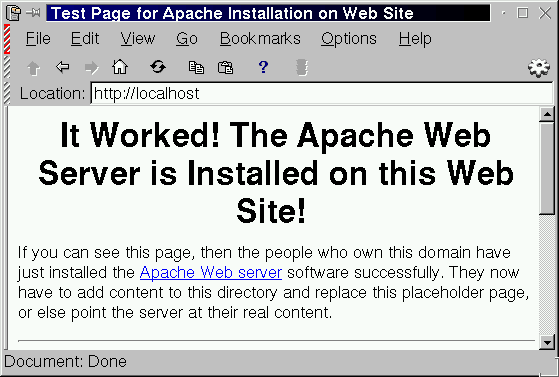Click the animated gear icon
The width and height of the screenshot is (559, 377).
[x=539, y=68]
